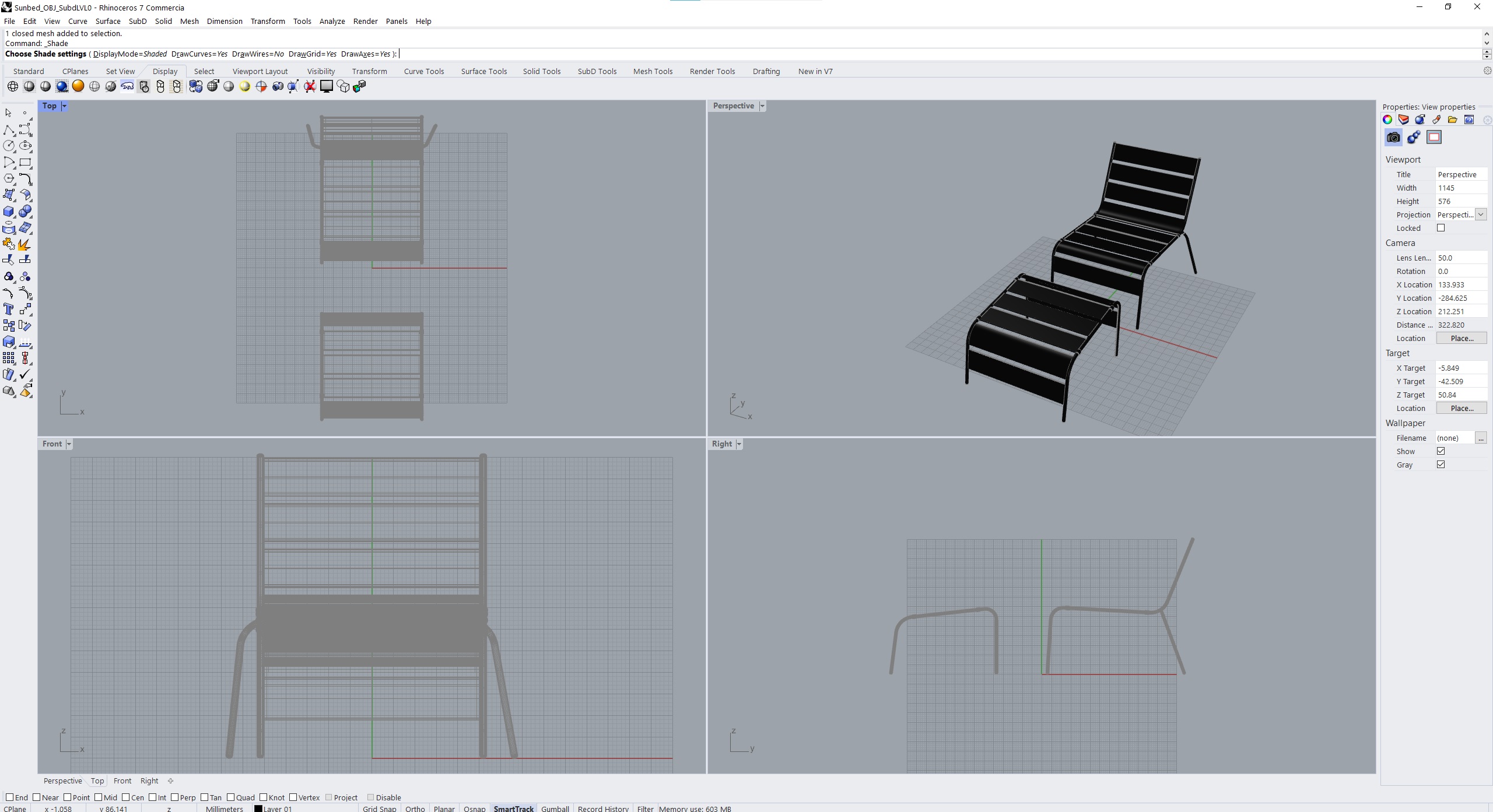Expand the Perspective viewport title menu arrow
The image size is (1493, 812).
[762, 106]
